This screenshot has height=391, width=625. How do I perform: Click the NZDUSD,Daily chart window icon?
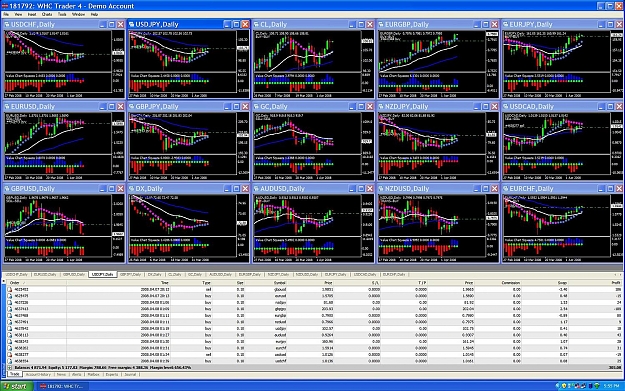(381, 189)
